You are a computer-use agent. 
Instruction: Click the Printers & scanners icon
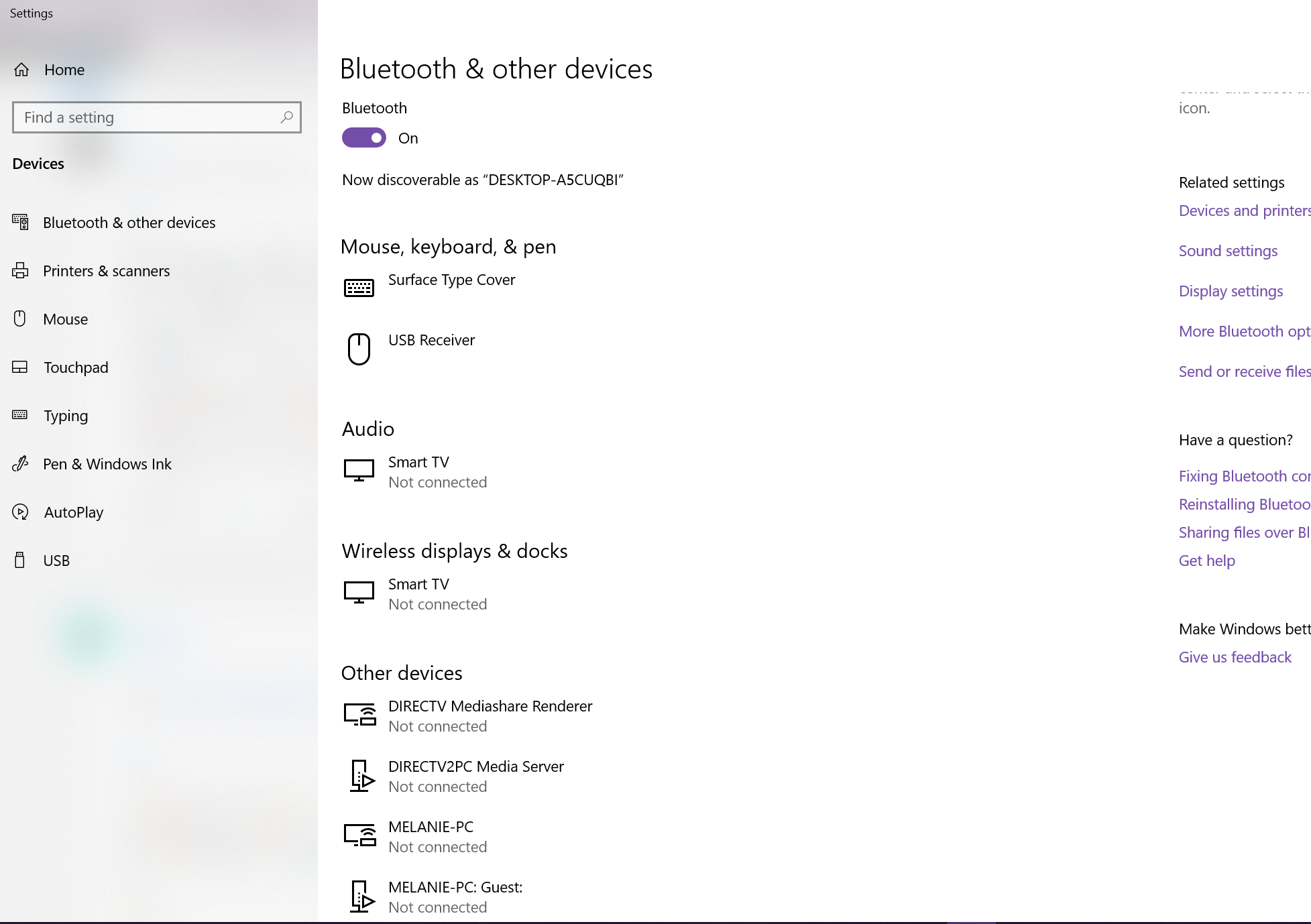pos(20,271)
